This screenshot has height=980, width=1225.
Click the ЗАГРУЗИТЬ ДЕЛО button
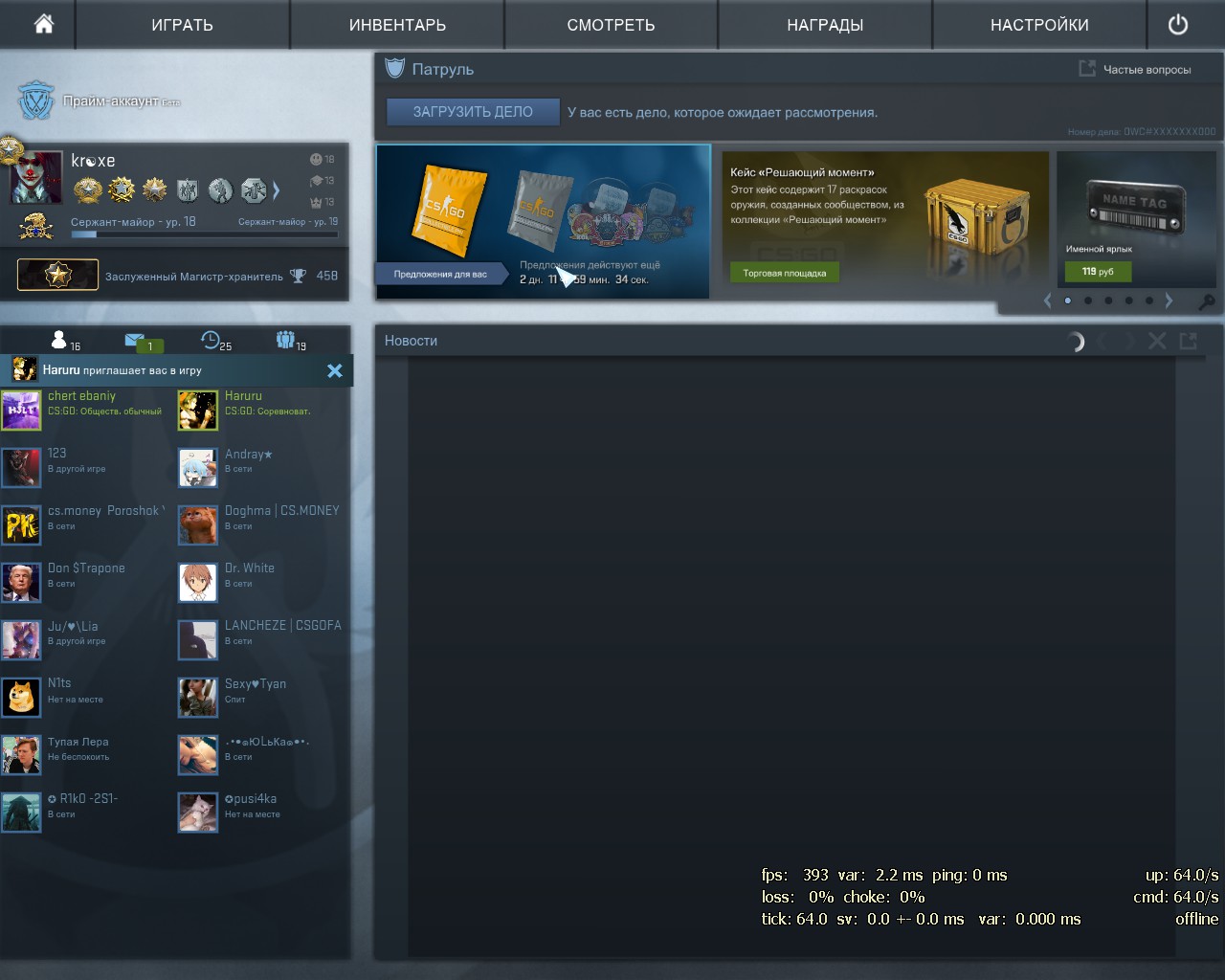coord(473,112)
